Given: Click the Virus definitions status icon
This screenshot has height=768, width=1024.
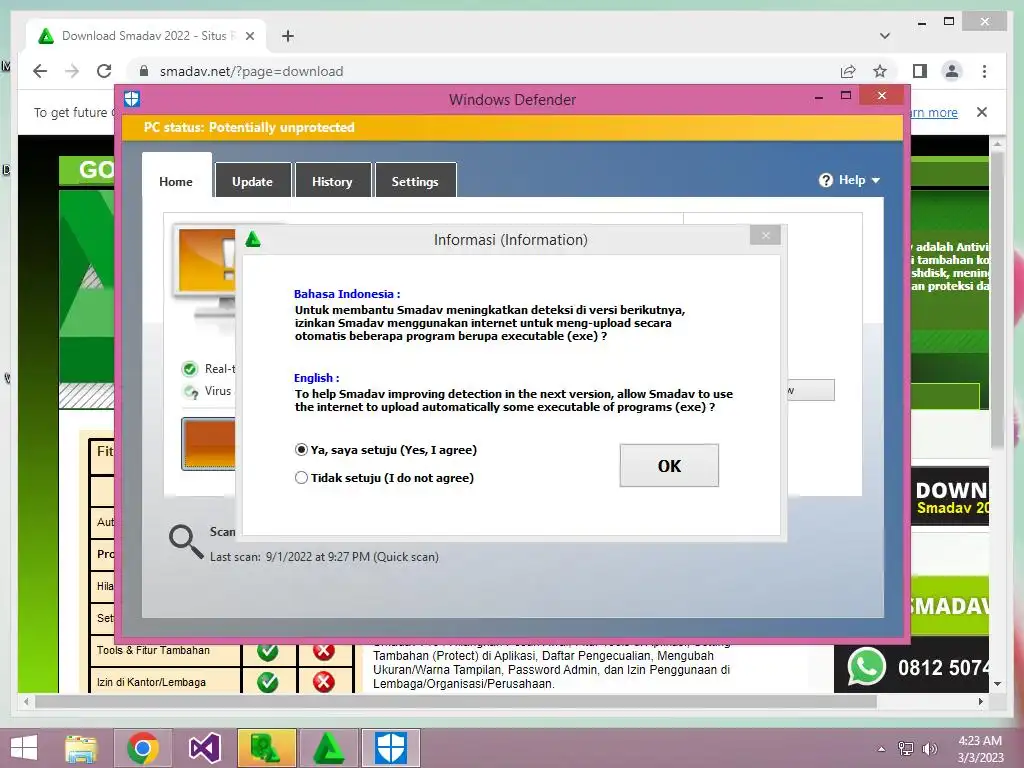Looking at the screenshot, I should (191, 391).
